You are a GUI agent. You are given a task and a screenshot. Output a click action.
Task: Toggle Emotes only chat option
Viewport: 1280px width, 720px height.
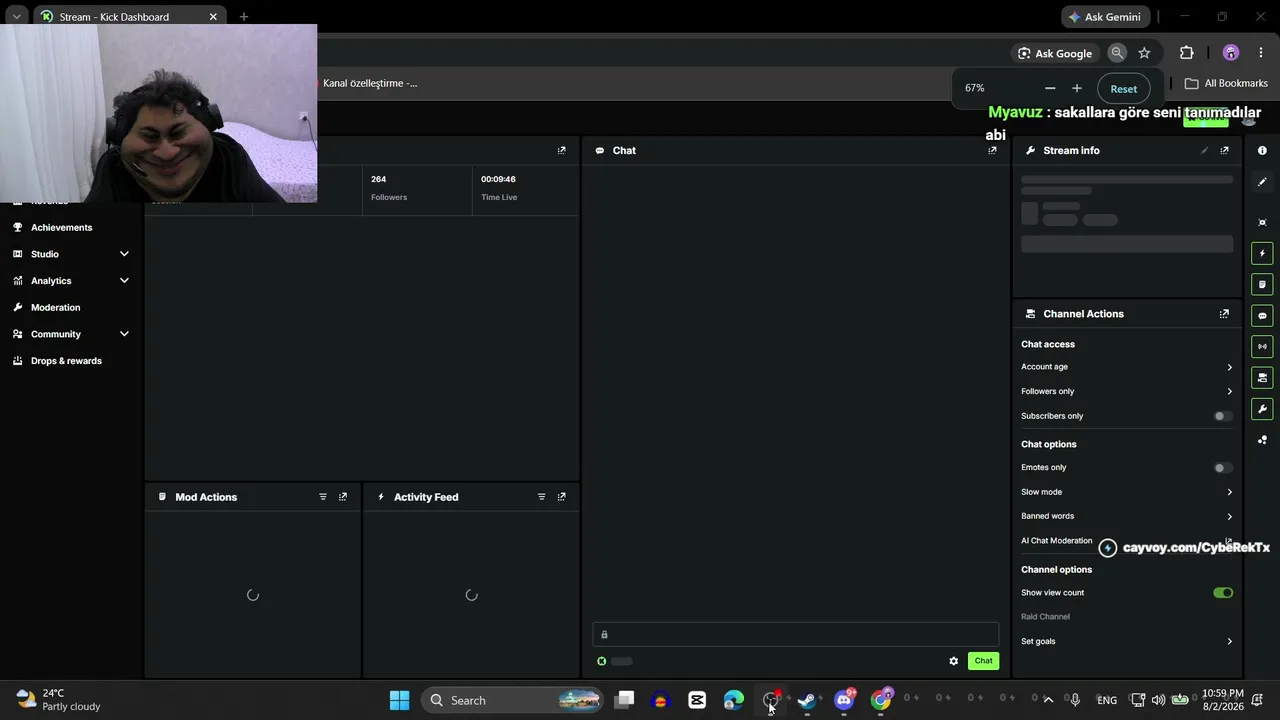pyautogui.click(x=1223, y=467)
